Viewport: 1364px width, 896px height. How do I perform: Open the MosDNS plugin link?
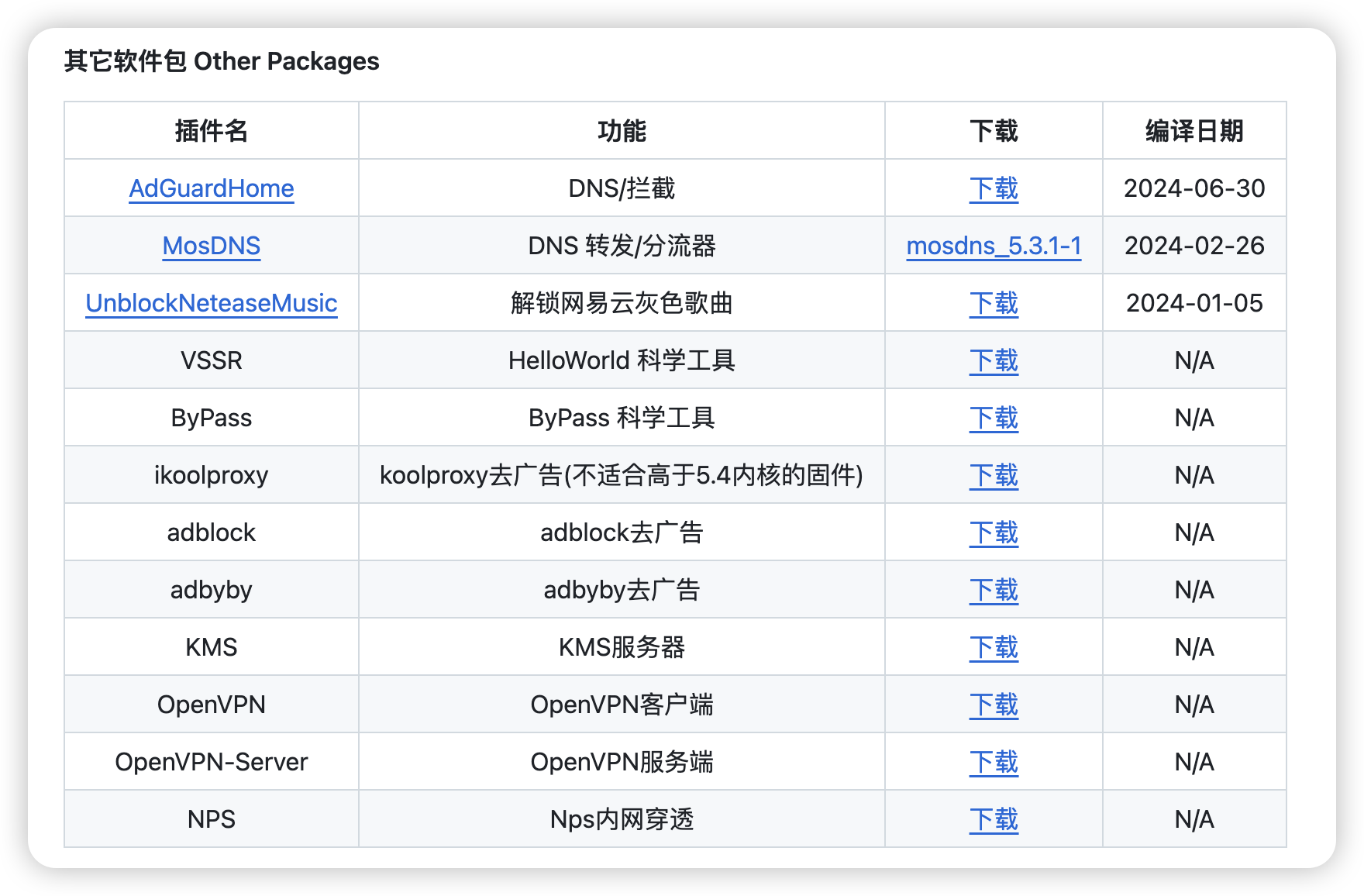pos(211,246)
